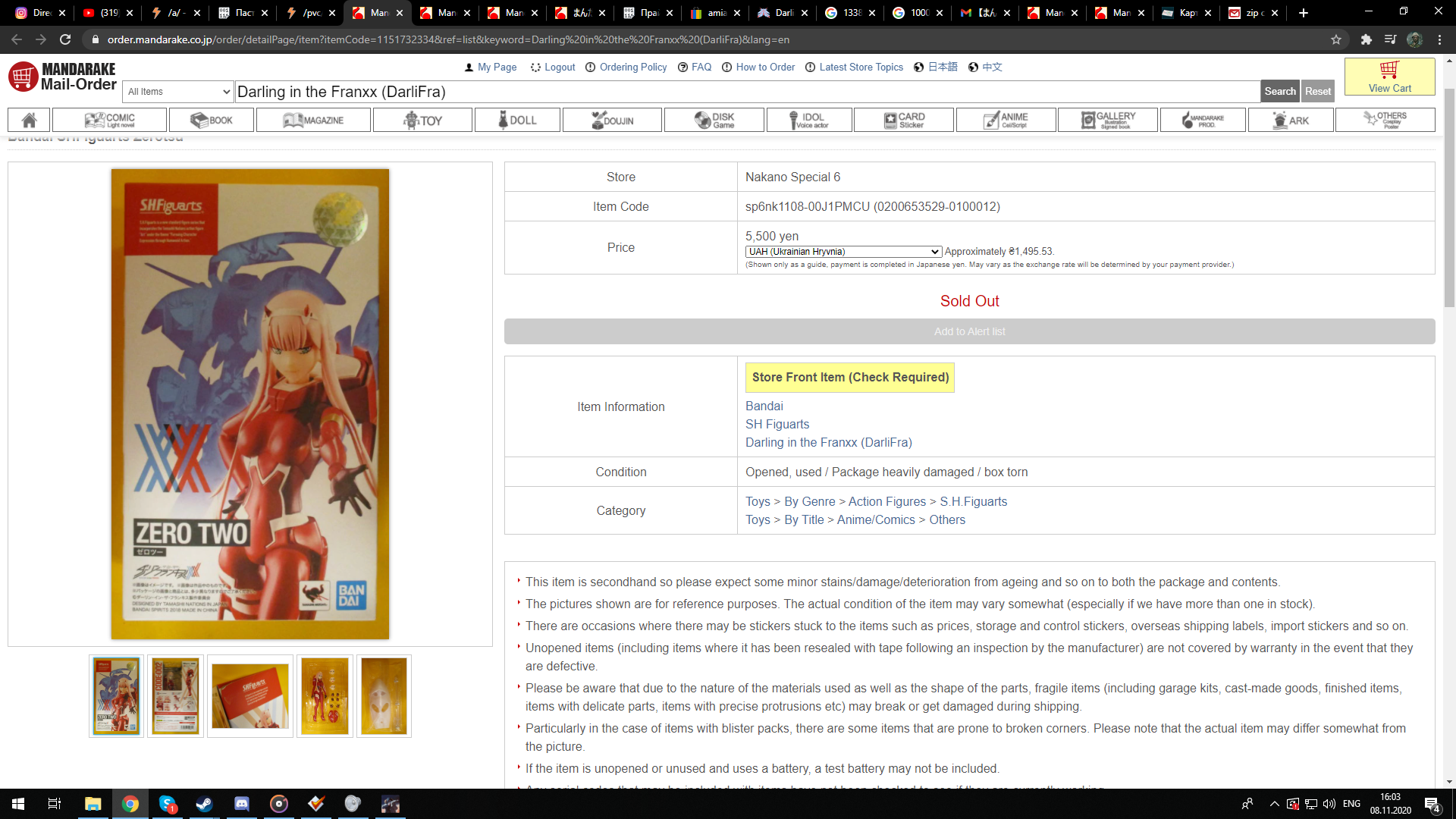
Task: Follow the SH Figuarts link
Action: pos(777,424)
